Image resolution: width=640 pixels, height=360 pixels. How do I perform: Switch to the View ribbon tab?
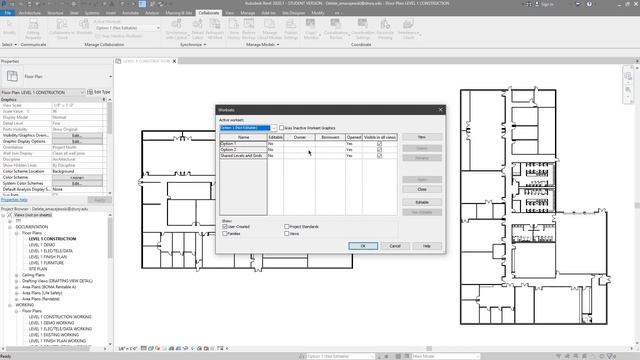point(230,13)
